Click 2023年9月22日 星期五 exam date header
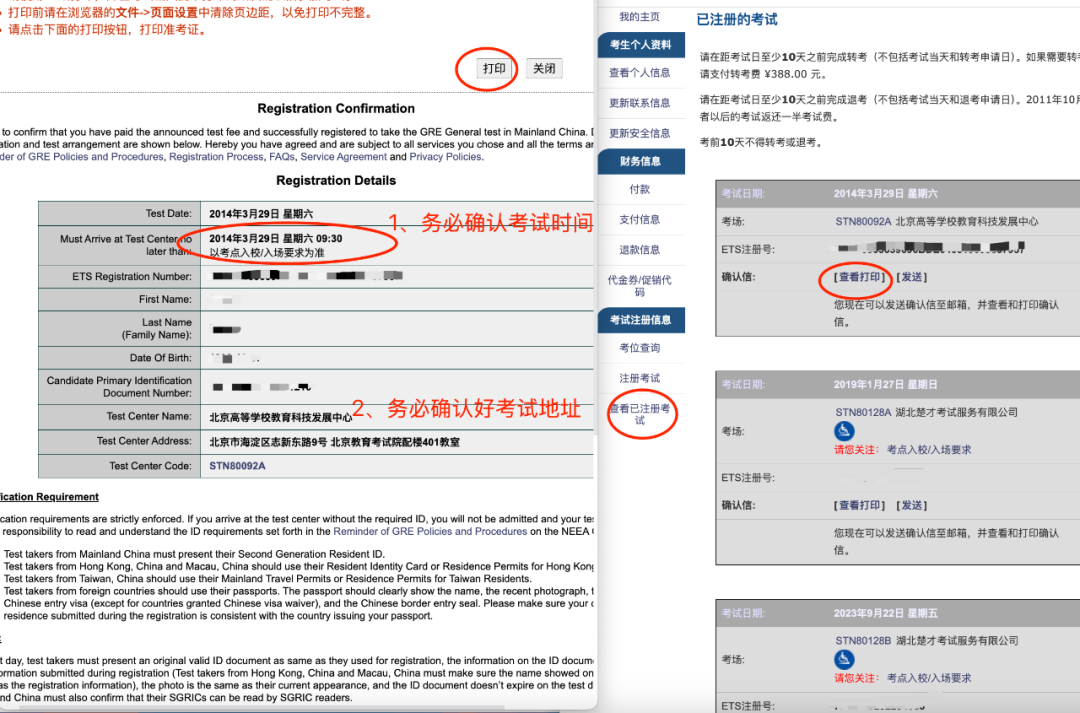Viewport: 1080px width, 713px height. 885,613
